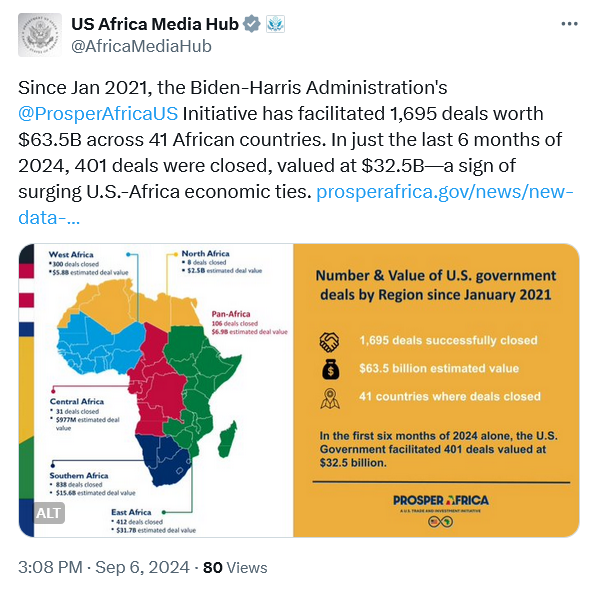Click the orange infographic stats panel

(436, 390)
